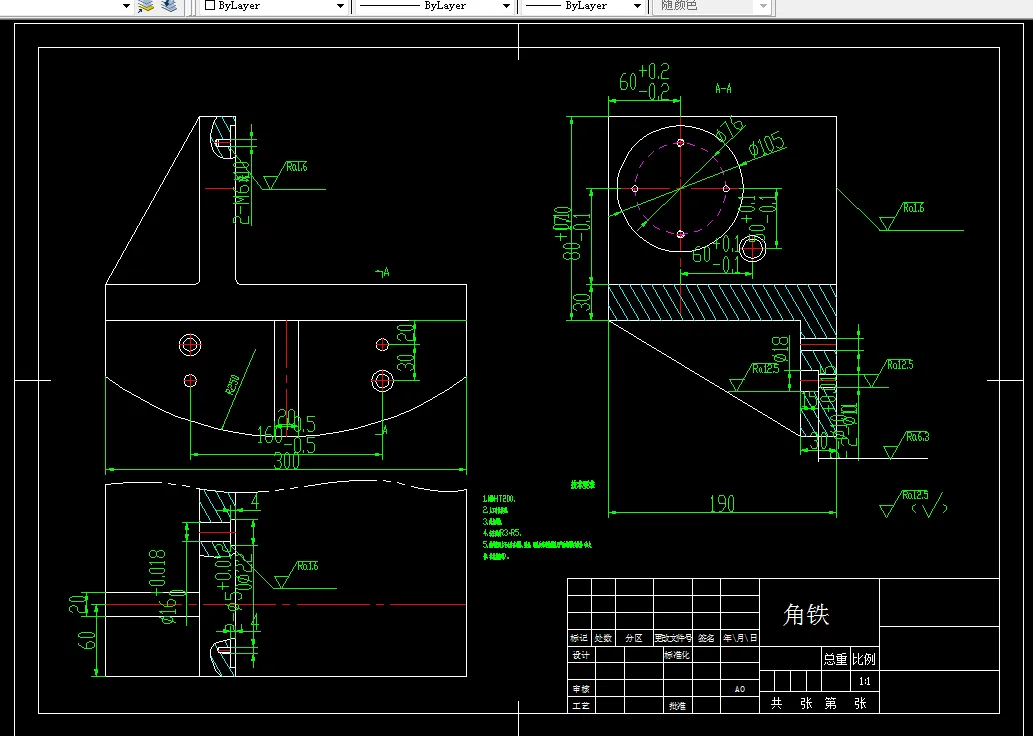This screenshot has width=1033, height=736.
Task: Select the φ18 diameter dimension
Action: [x=780, y=349]
